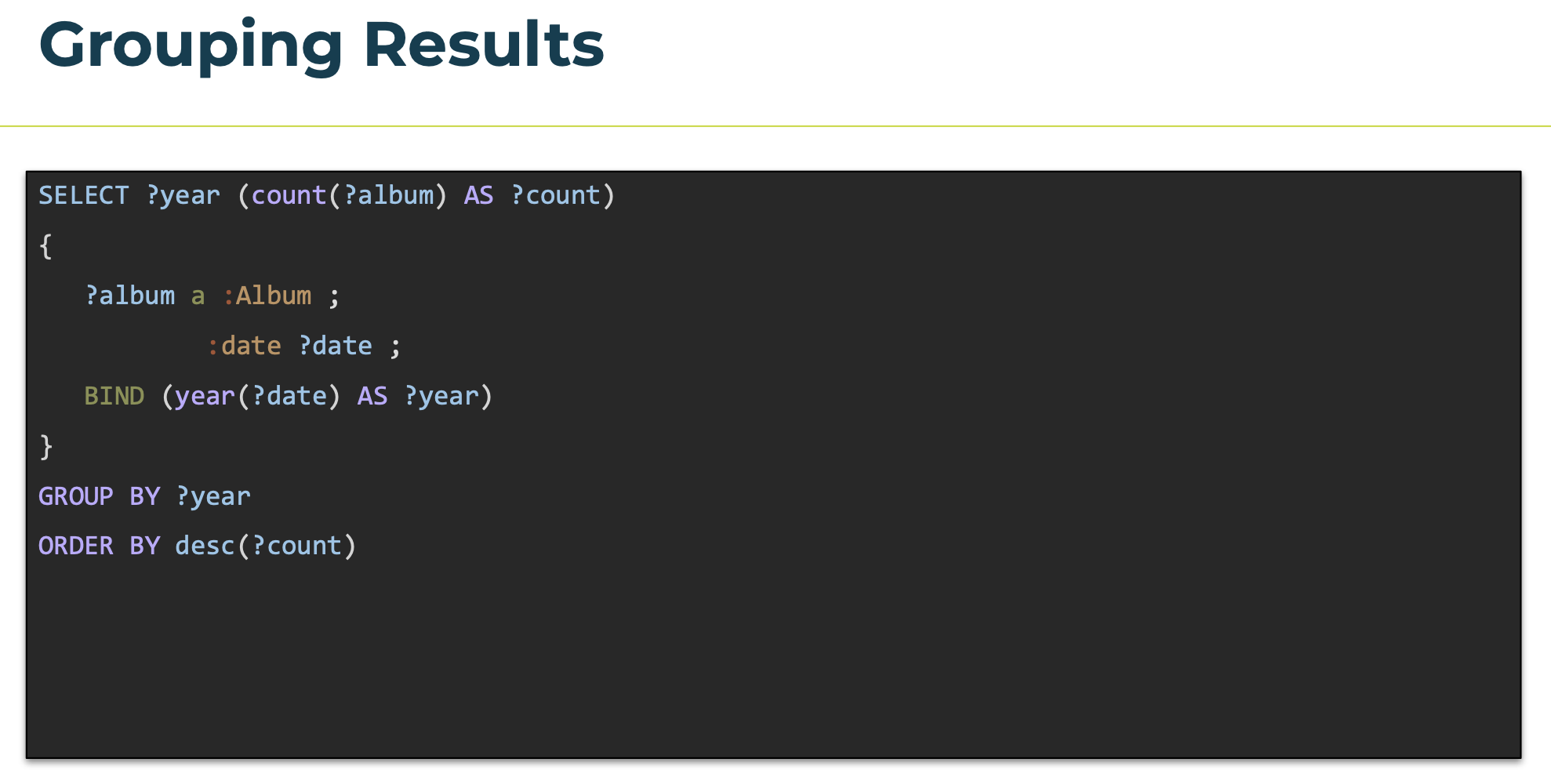Click the :Album class name

click(267, 296)
